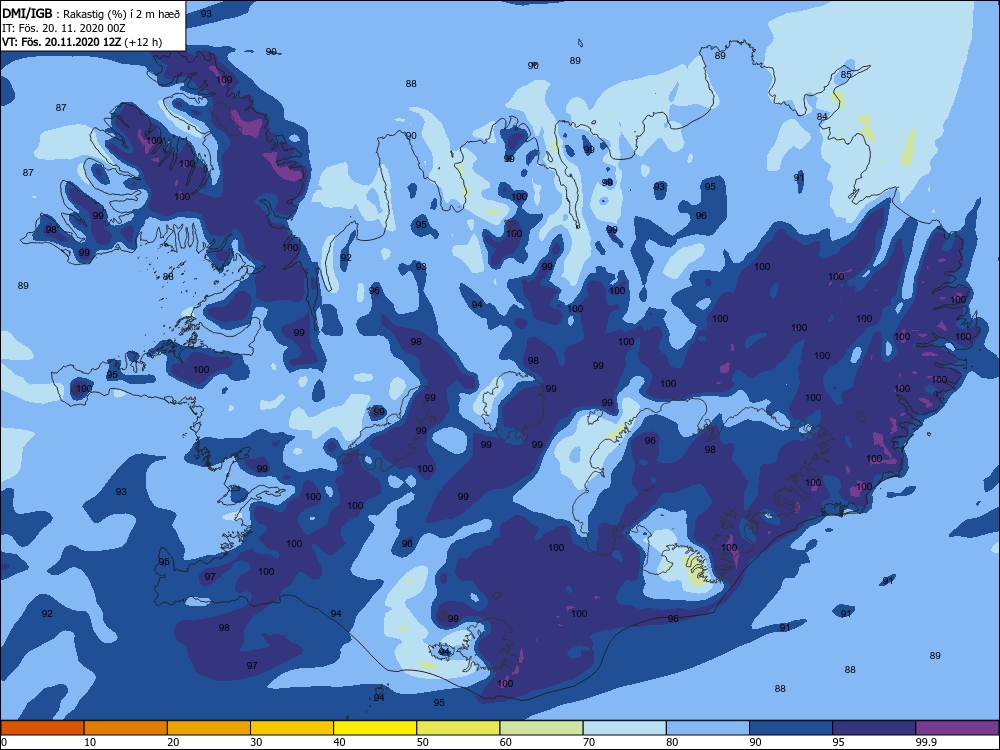This screenshot has height=750, width=1000.
Task: Select the light blue 80–90 legend swatch
Action: click(x=708, y=728)
